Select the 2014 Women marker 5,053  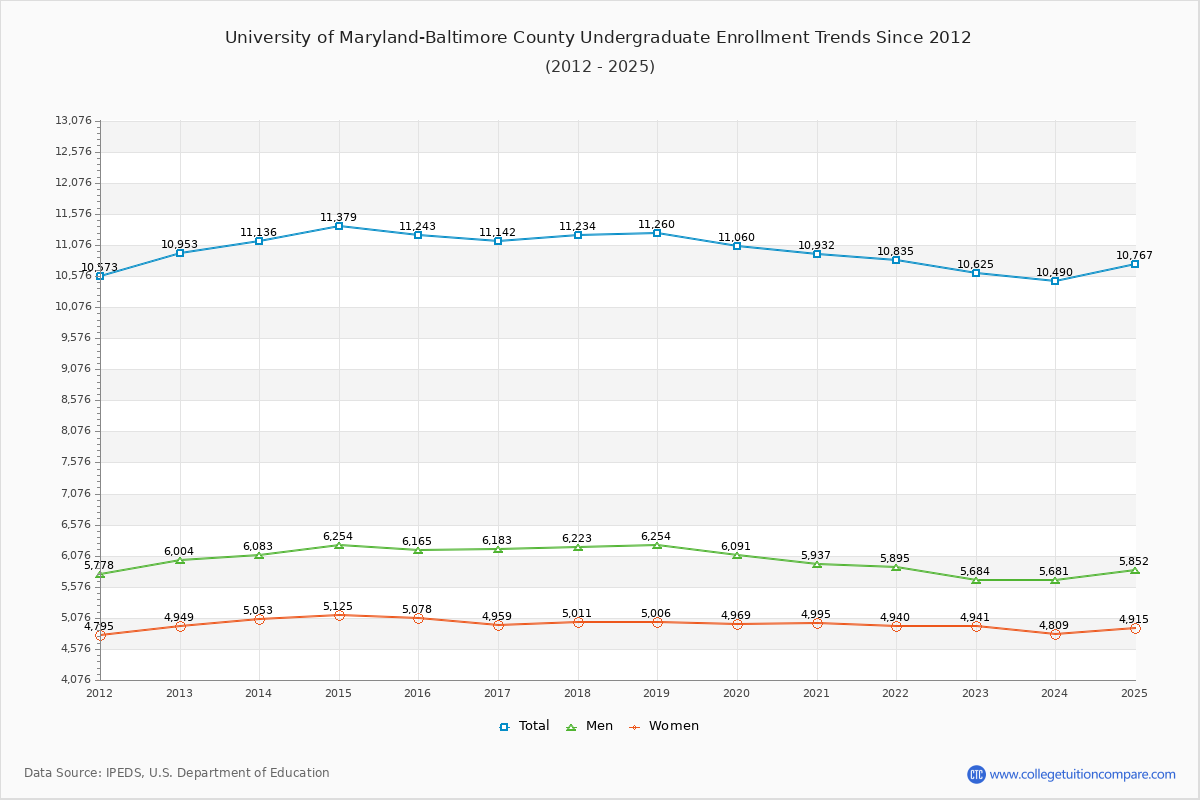(x=259, y=619)
